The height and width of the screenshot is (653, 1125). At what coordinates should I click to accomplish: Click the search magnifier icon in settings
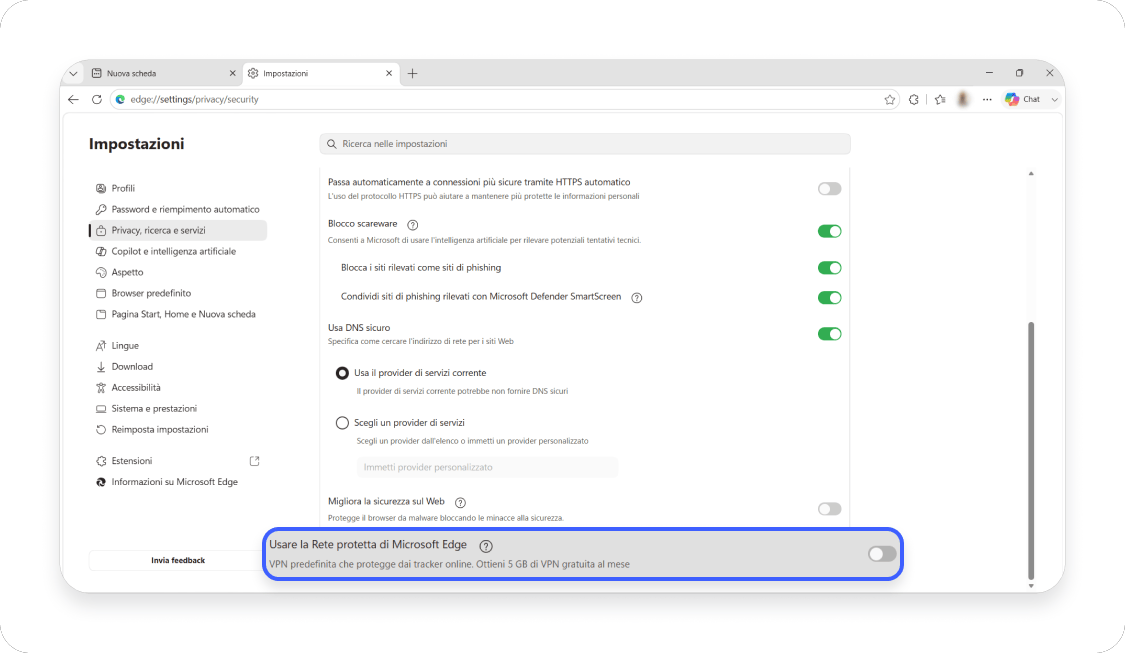[331, 144]
